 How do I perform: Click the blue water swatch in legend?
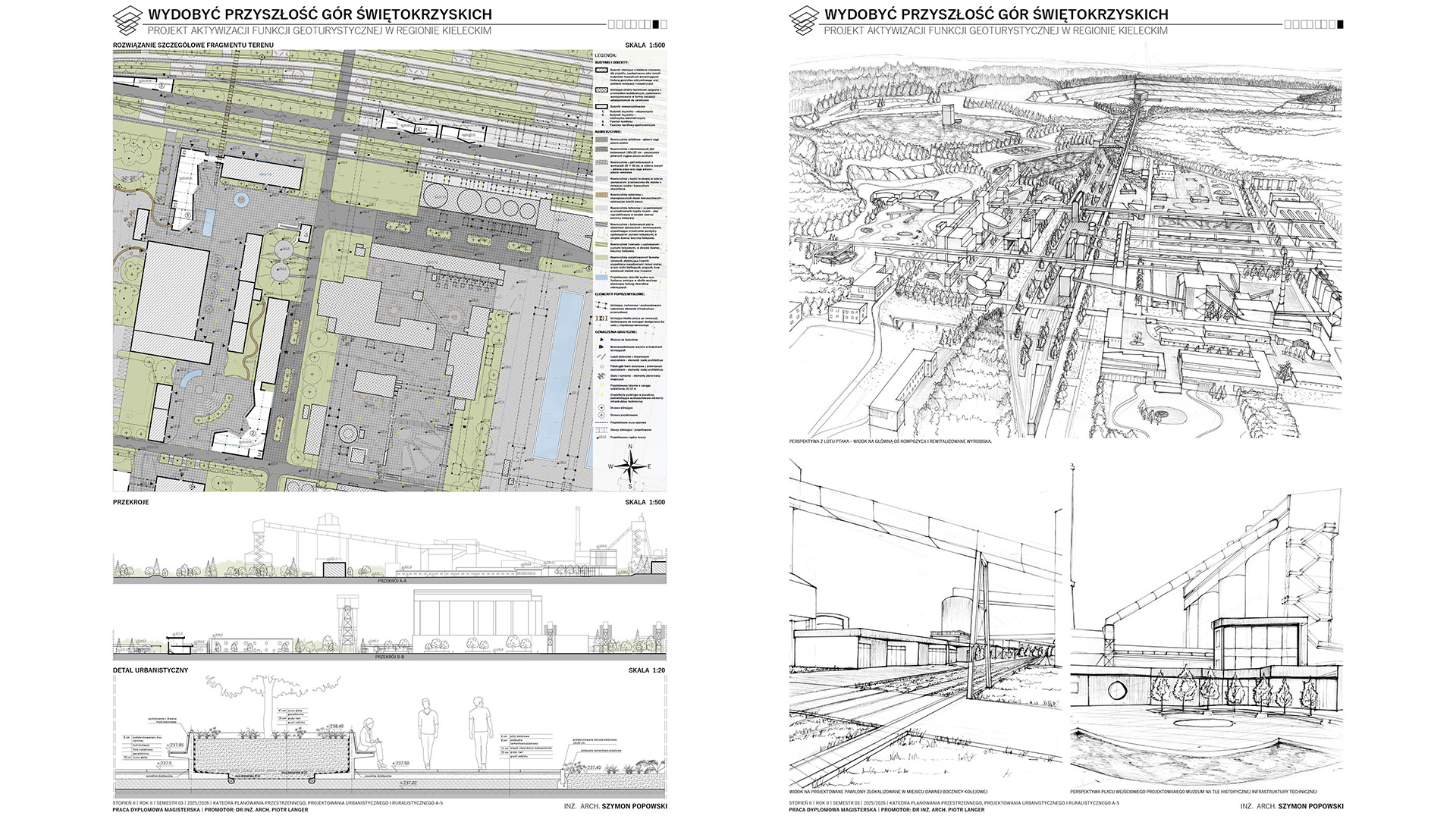601,278
